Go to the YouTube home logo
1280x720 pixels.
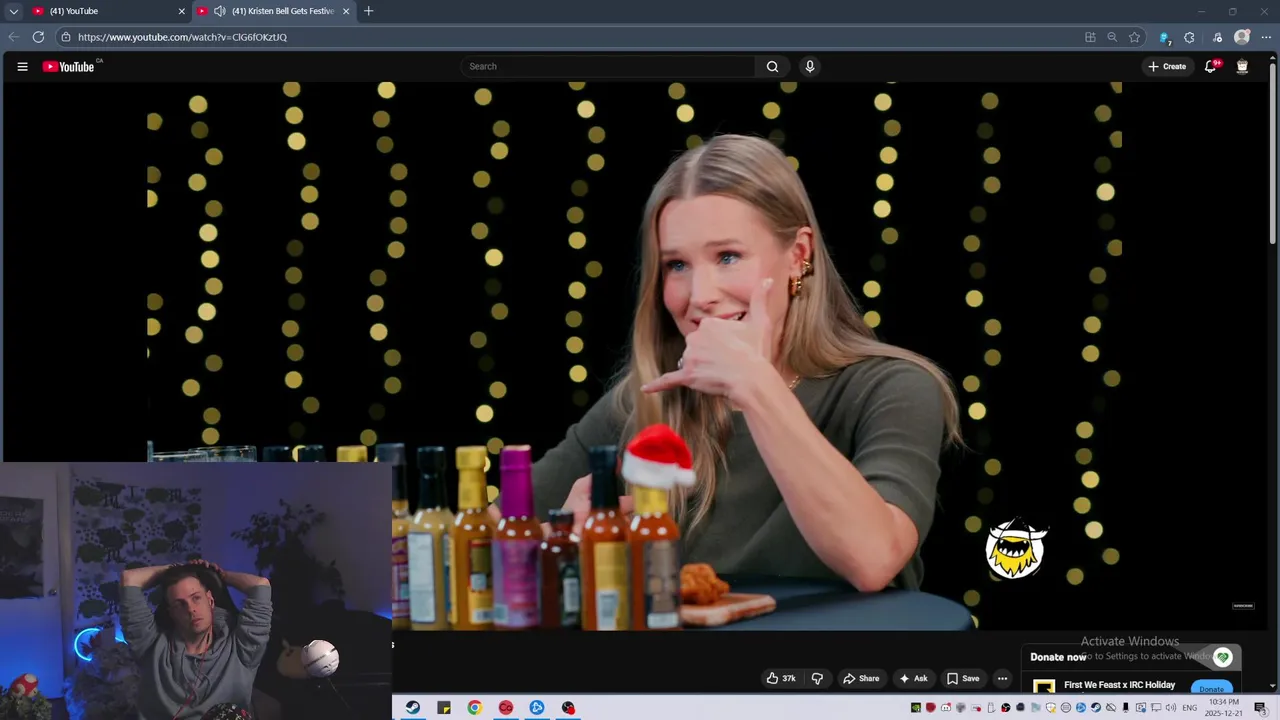click(x=69, y=67)
